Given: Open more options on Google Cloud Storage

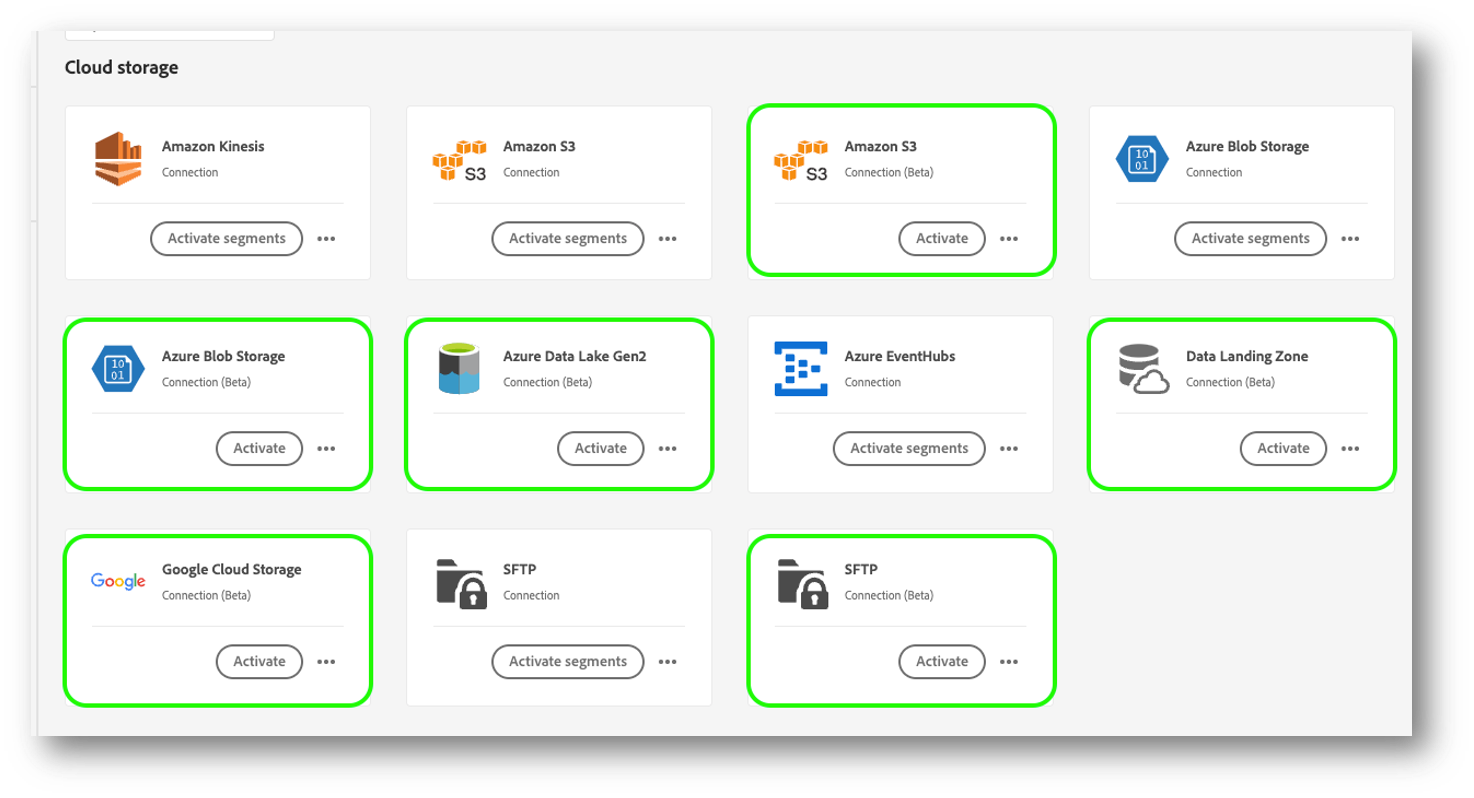Looking at the screenshot, I should (326, 661).
